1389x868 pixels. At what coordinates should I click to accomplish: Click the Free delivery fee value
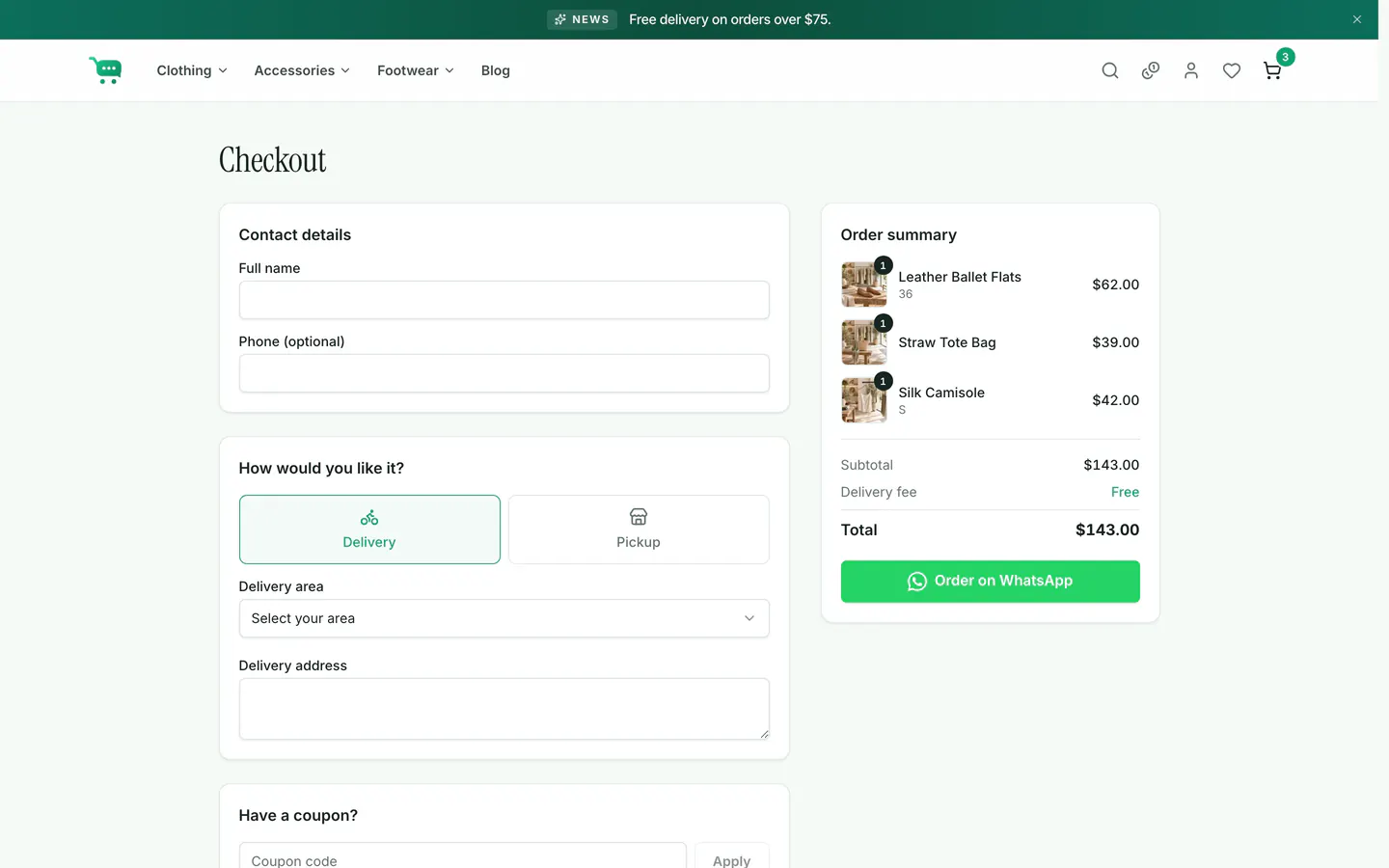1126,492
